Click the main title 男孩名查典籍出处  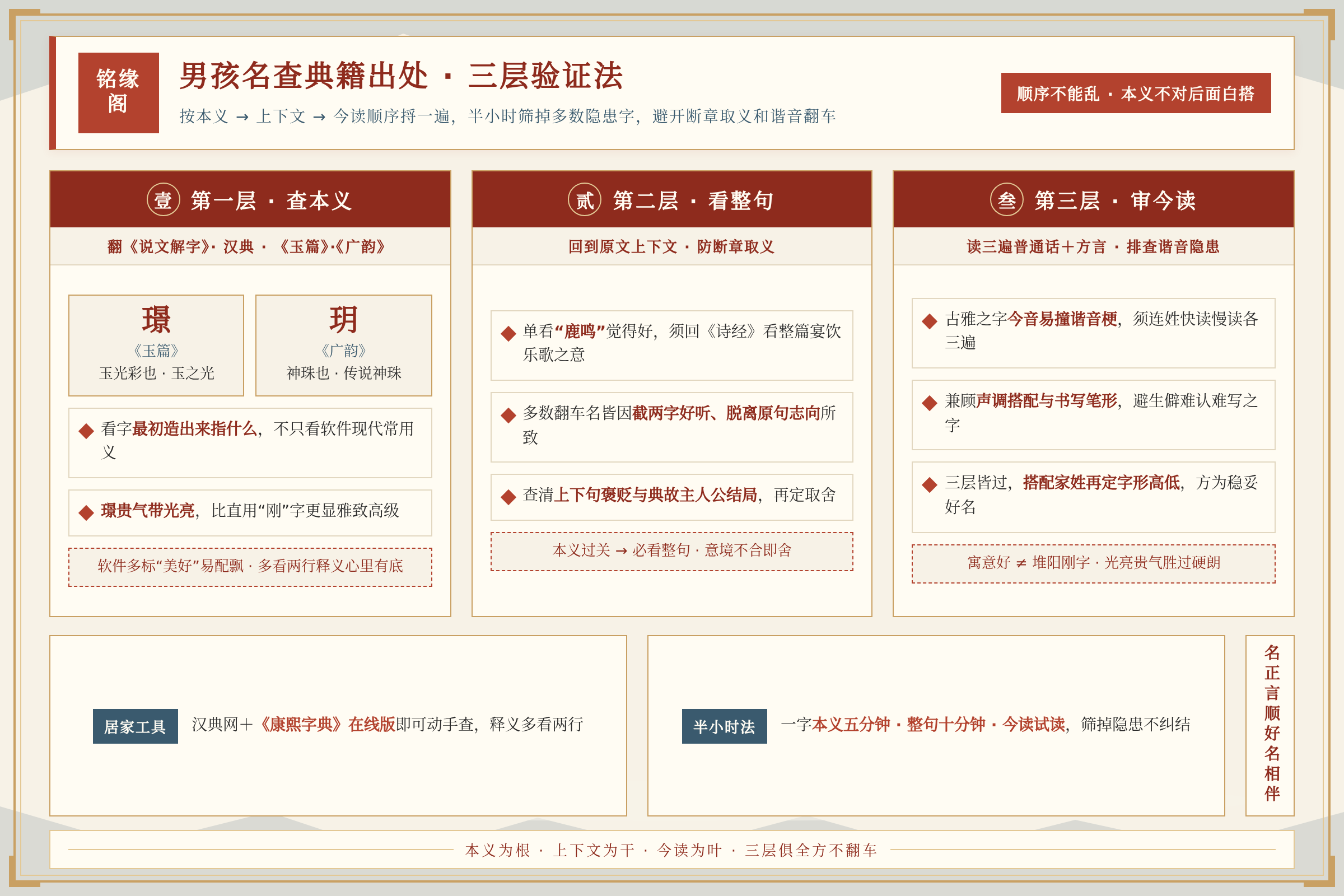[x=401, y=76]
